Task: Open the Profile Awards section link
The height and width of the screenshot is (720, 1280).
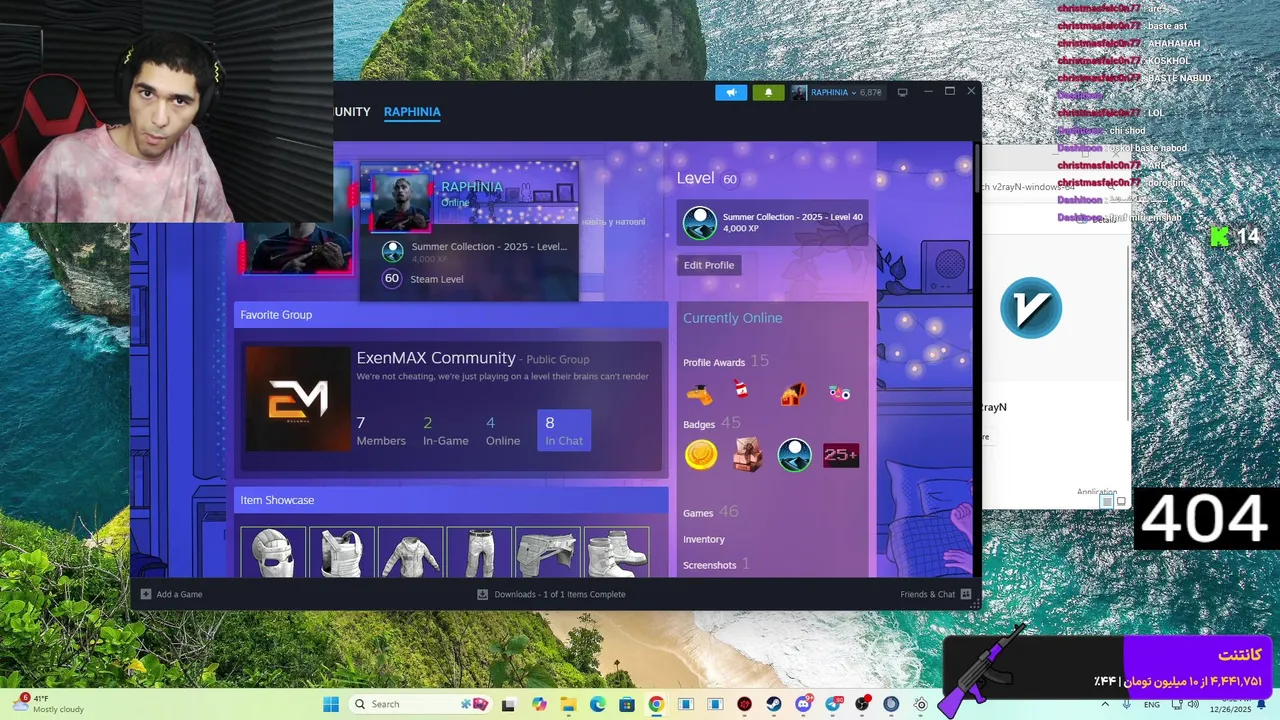Action: 726,362
